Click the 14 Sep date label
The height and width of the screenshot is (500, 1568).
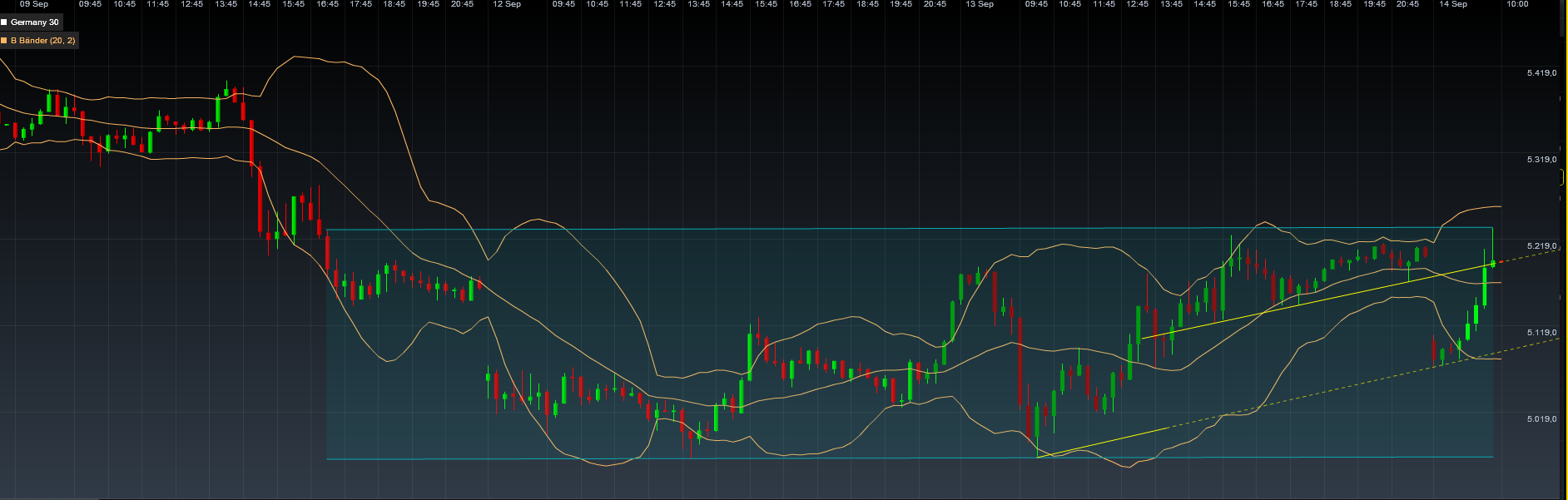1453,4
